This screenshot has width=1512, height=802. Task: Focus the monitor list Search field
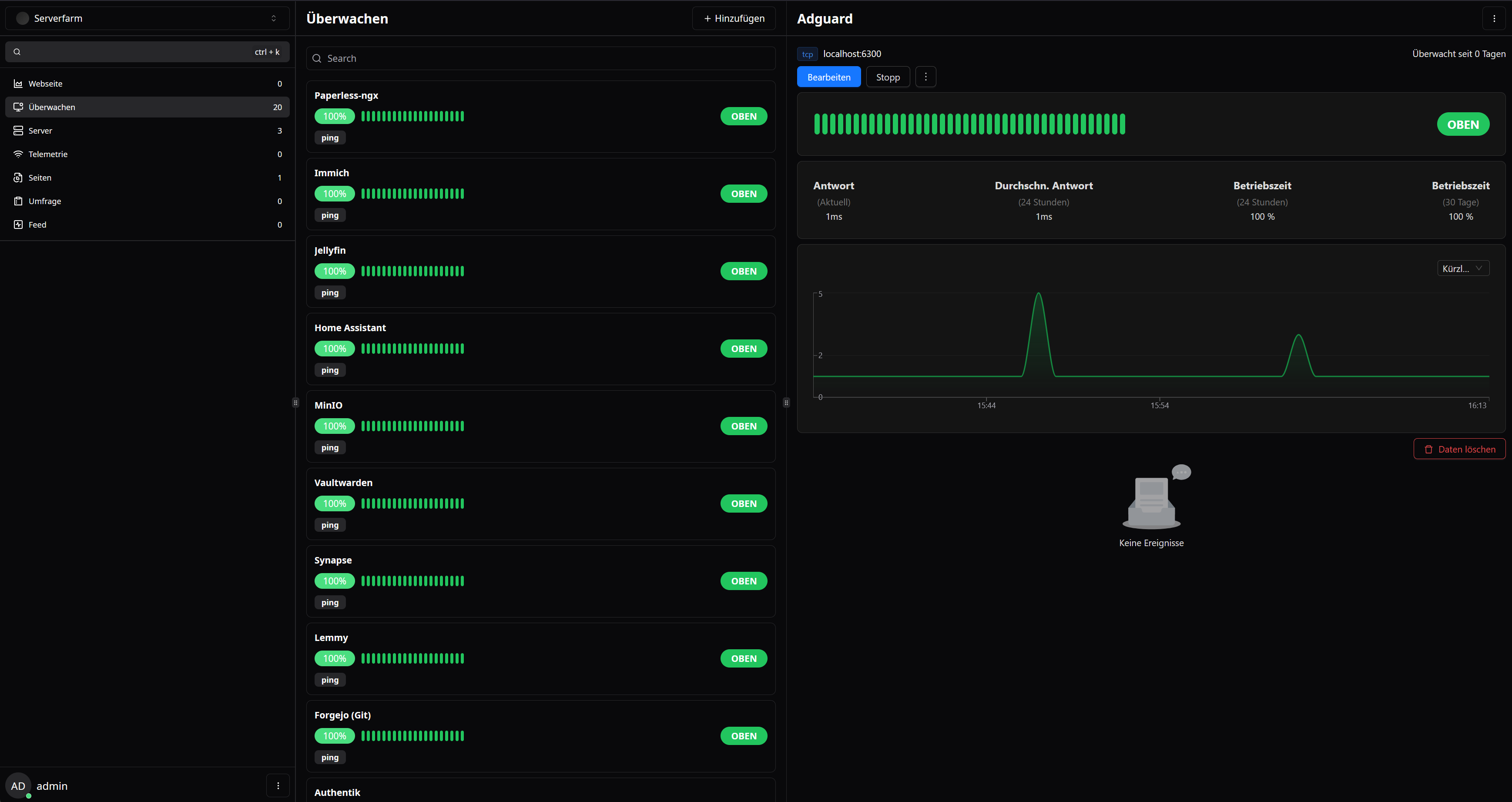click(x=540, y=58)
